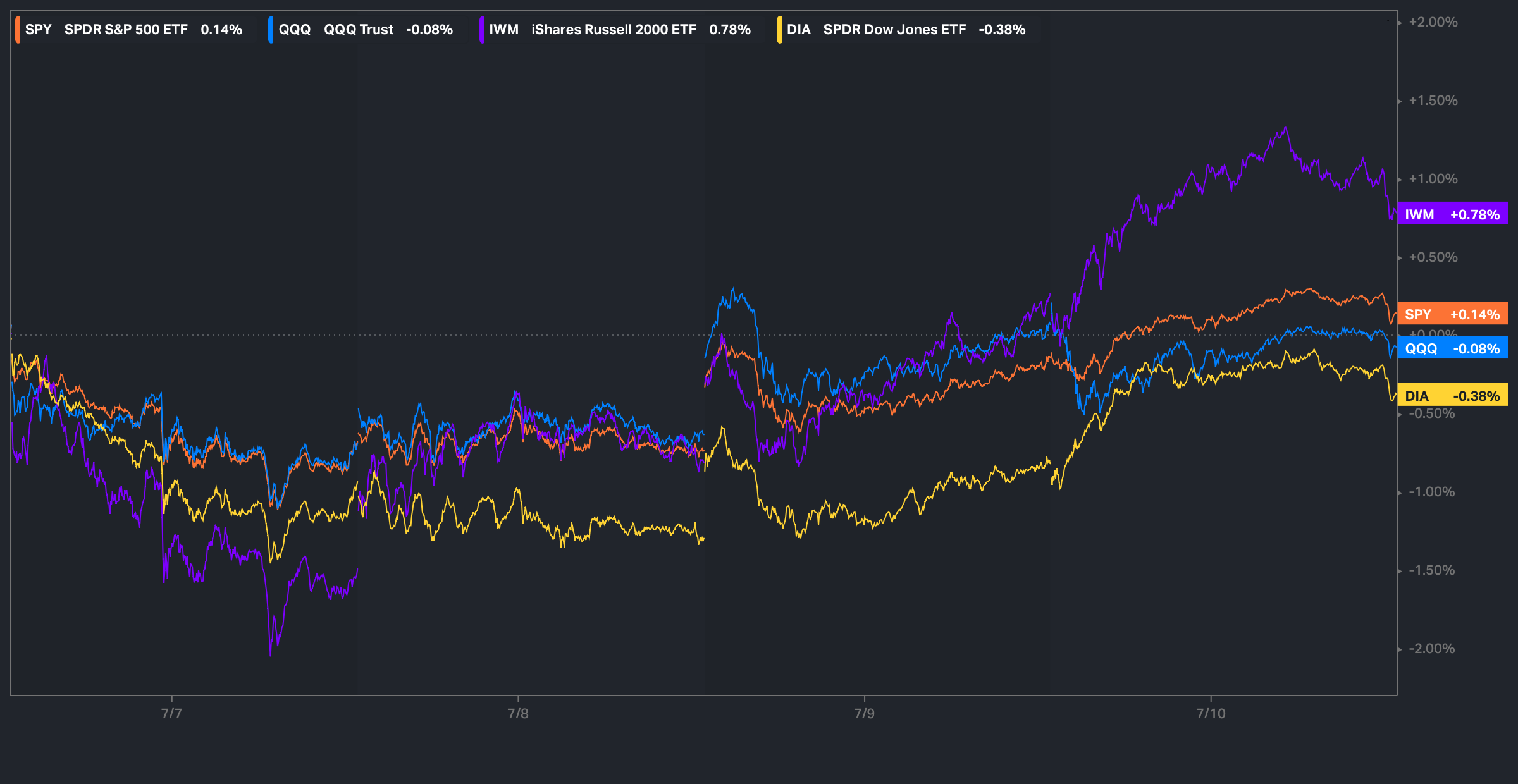Click the blue QQQ -0.08% price tag
The width and height of the screenshot is (1518, 784).
click(1452, 348)
